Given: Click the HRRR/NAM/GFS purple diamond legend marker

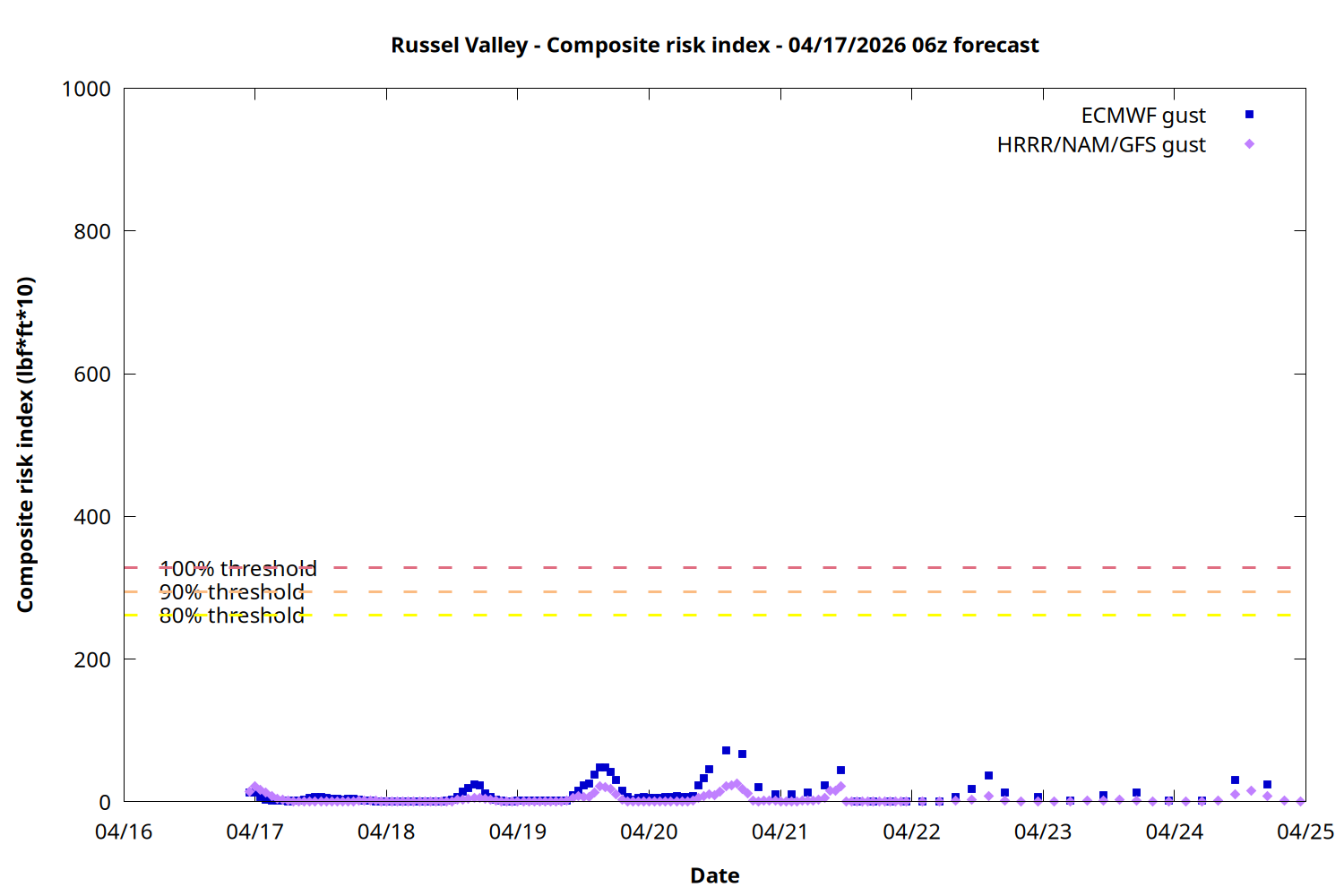Looking at the screenshot, I should click(x=1249, y=144).
